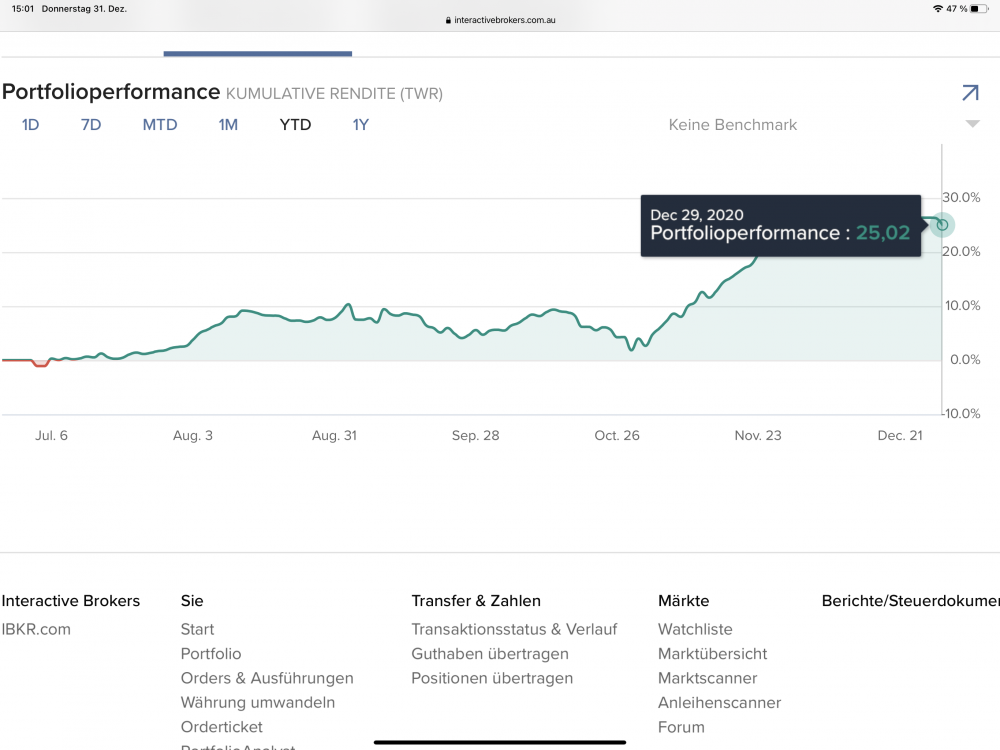Go to Portfolio link in footer
This screenshot has width=1000, height=750.
[x=211, y=654]
